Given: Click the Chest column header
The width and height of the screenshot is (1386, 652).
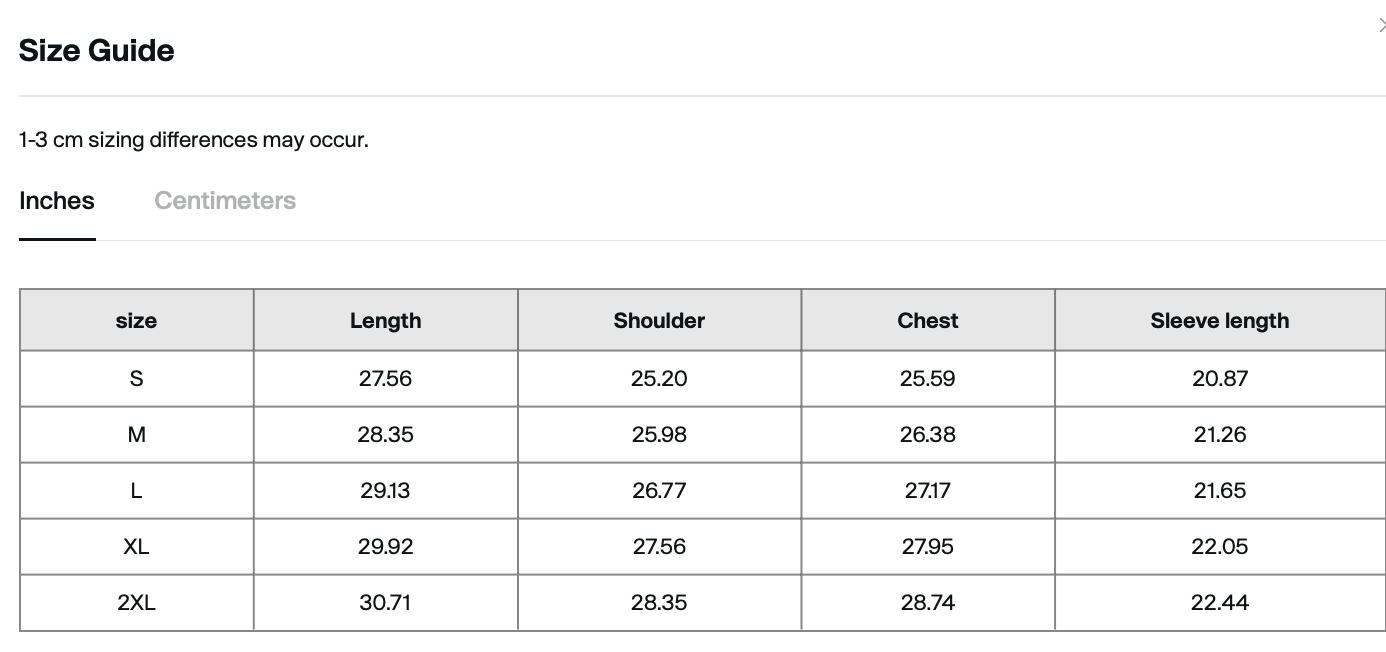Looking at the screenshot, I should click(x=928, y=321).
